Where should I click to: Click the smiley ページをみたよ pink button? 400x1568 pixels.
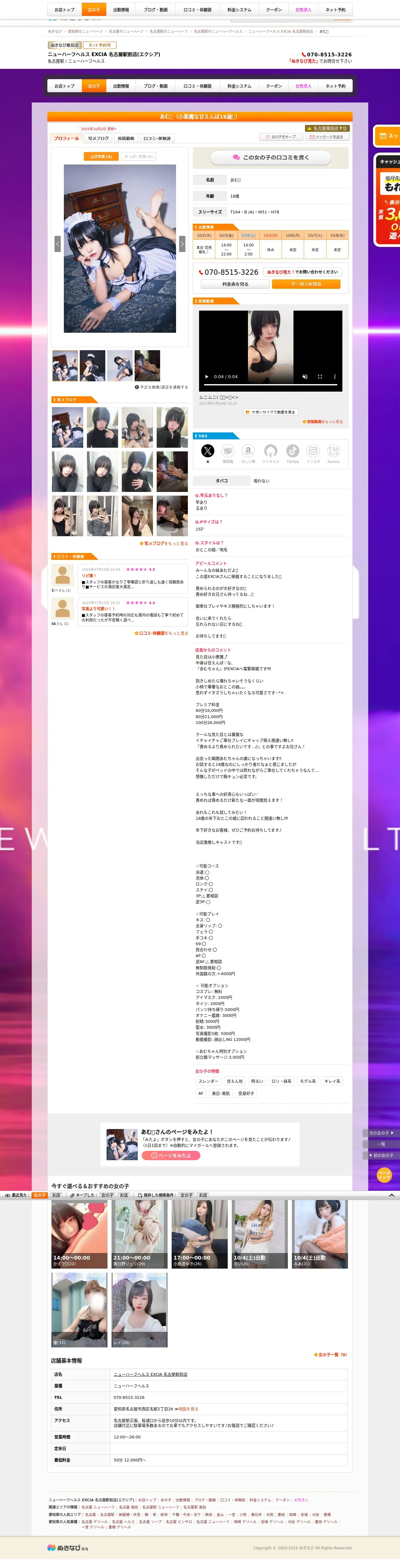(x=171, y=1155)
